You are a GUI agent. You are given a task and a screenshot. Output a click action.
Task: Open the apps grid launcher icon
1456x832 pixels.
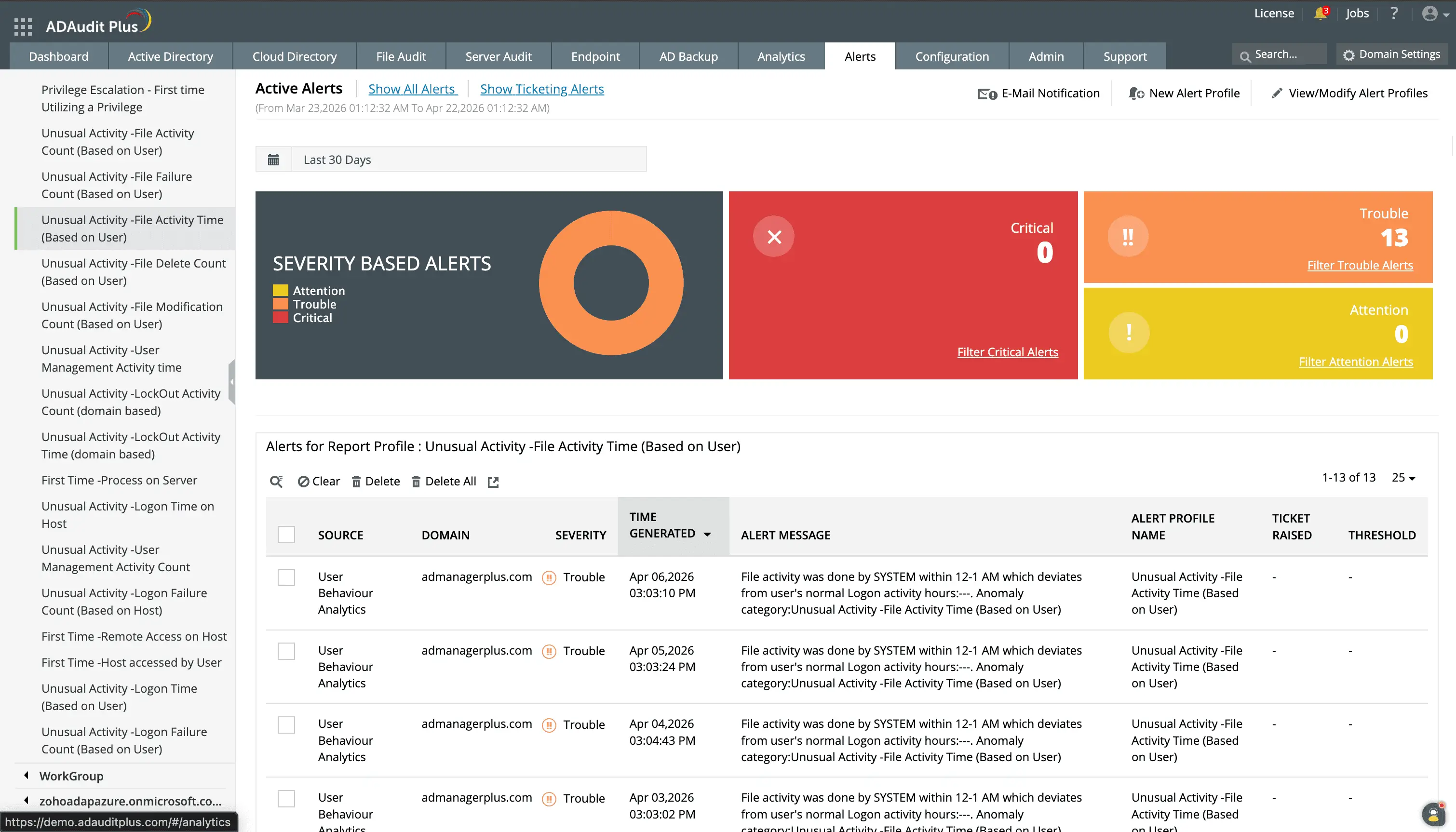click(x=23, y=27)
